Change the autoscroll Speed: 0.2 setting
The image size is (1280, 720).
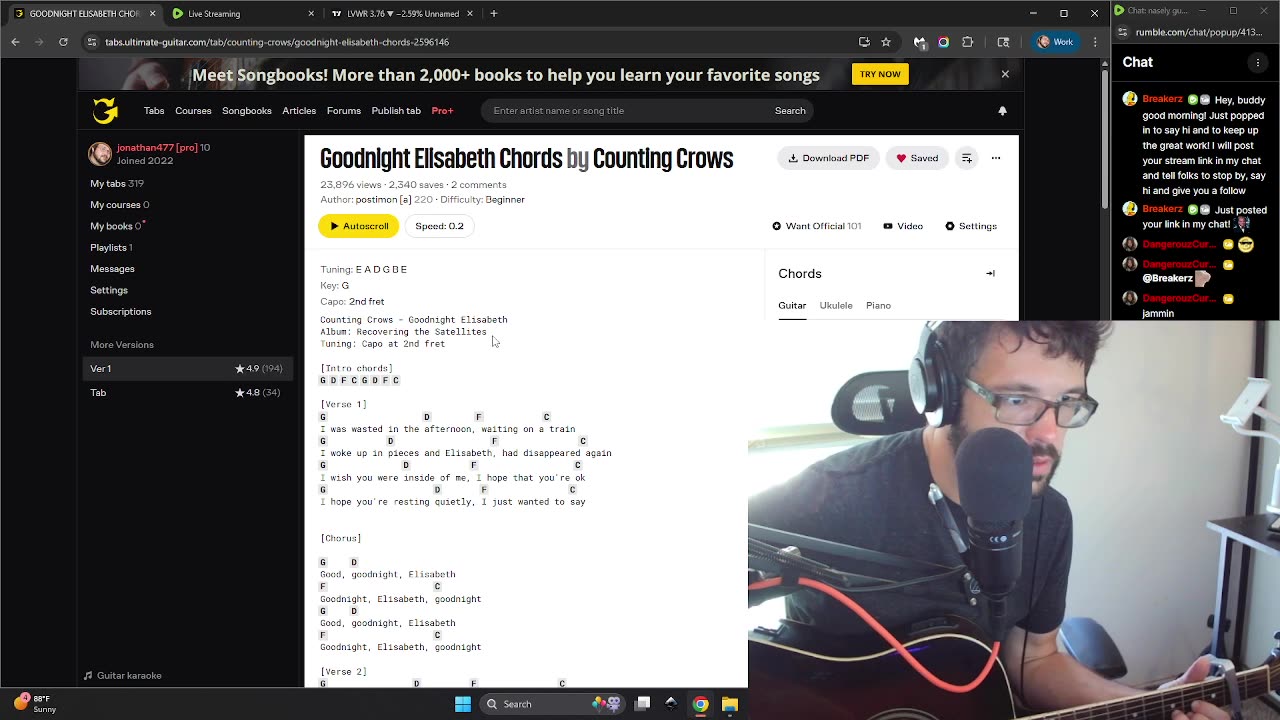[439, 226]
